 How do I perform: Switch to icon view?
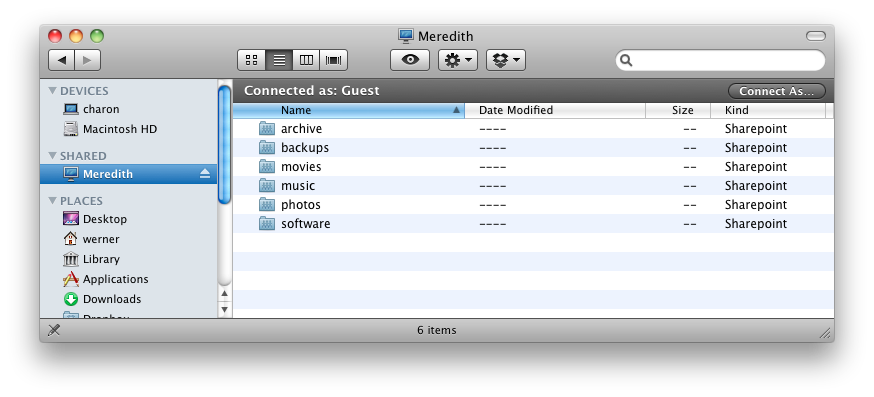(251, 60)
